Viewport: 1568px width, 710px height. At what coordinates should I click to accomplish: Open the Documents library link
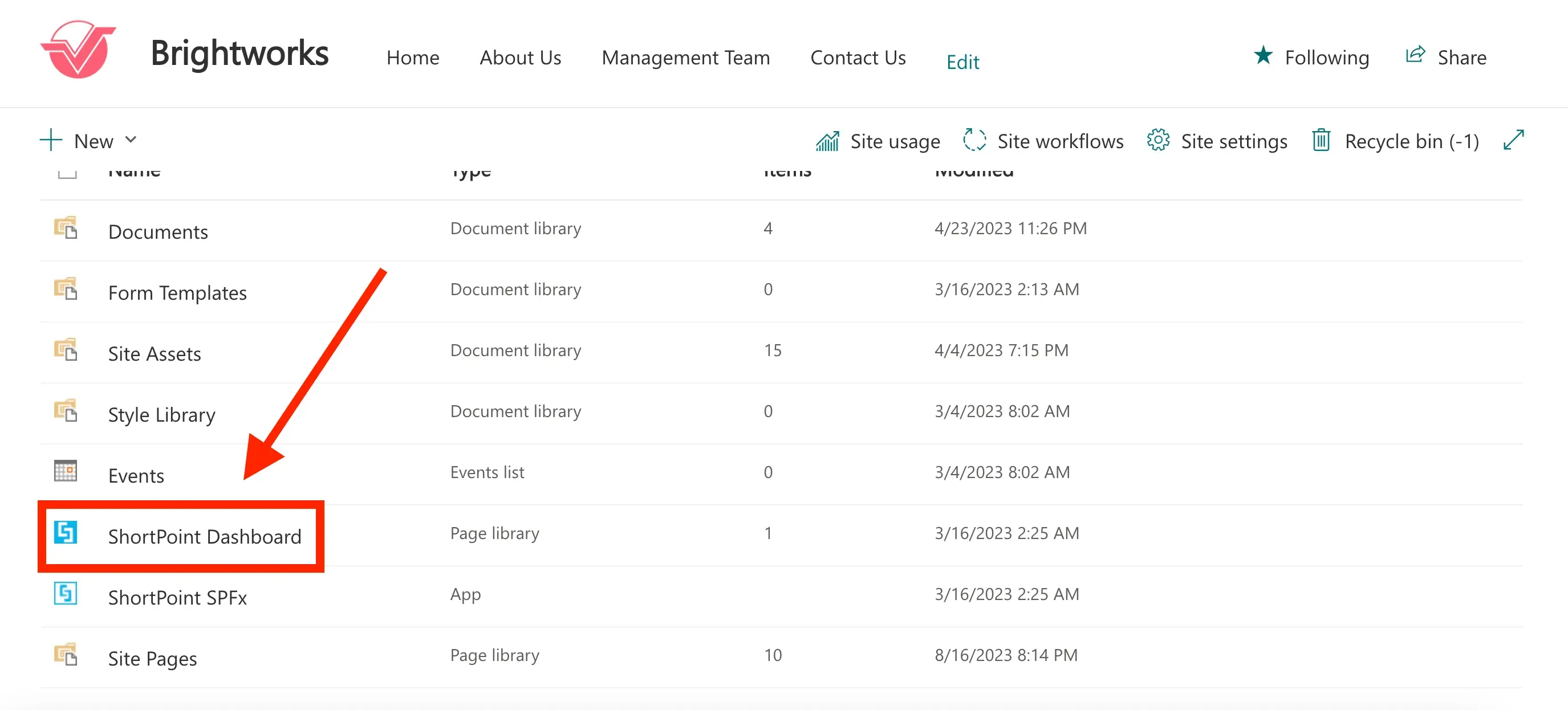pos(159,232)
